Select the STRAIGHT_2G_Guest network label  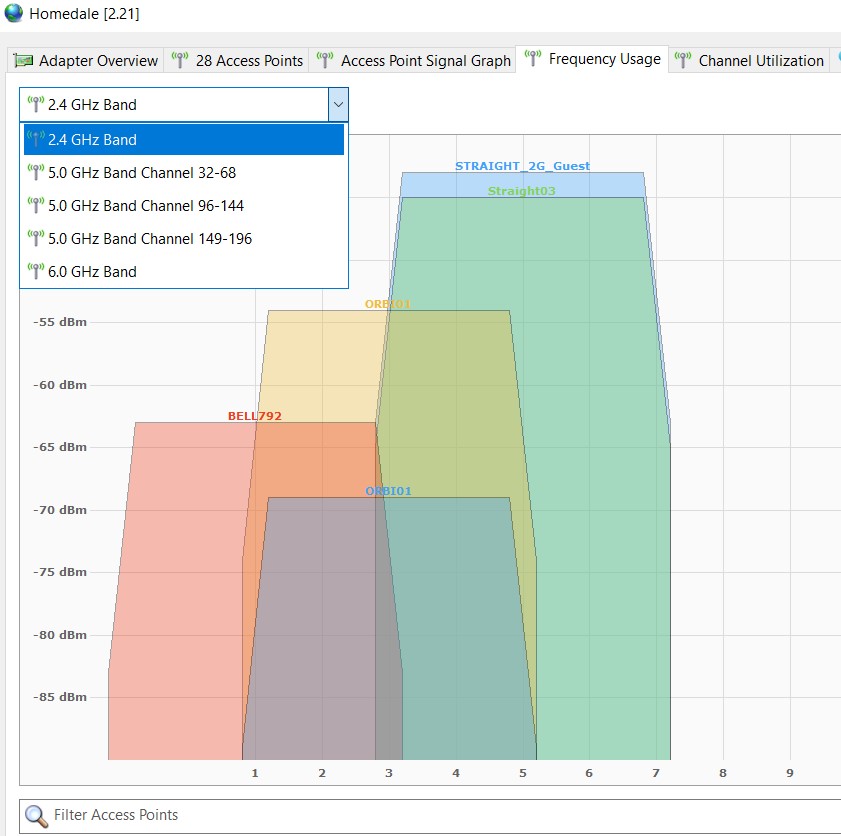(523, 166)
